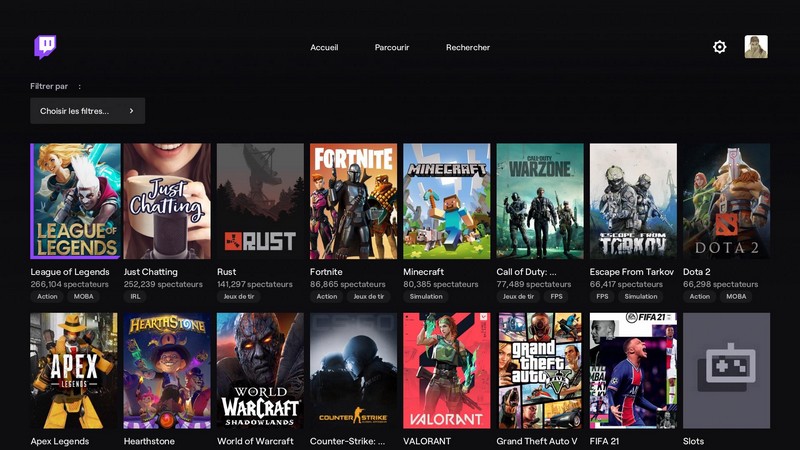Image resolution: width=800 pixels, height=450 pixels.
Task: Click the FPS tag under Escape From Tarkov
Action: [x=602, y=296]
